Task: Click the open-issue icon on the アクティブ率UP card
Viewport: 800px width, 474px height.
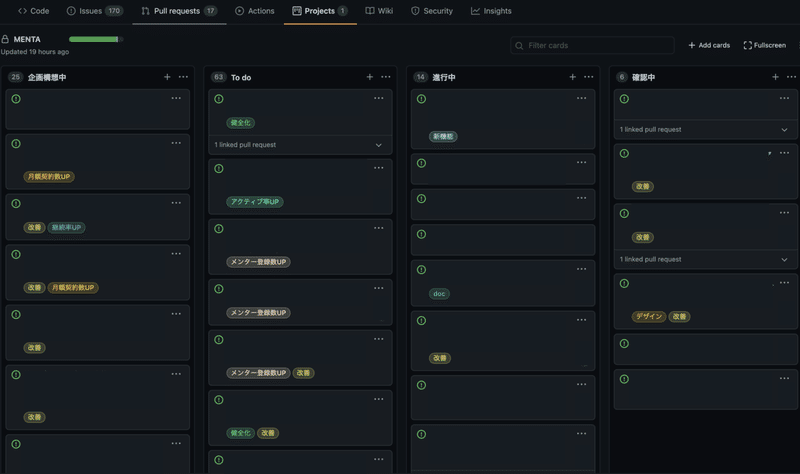Action: point(219,169)
